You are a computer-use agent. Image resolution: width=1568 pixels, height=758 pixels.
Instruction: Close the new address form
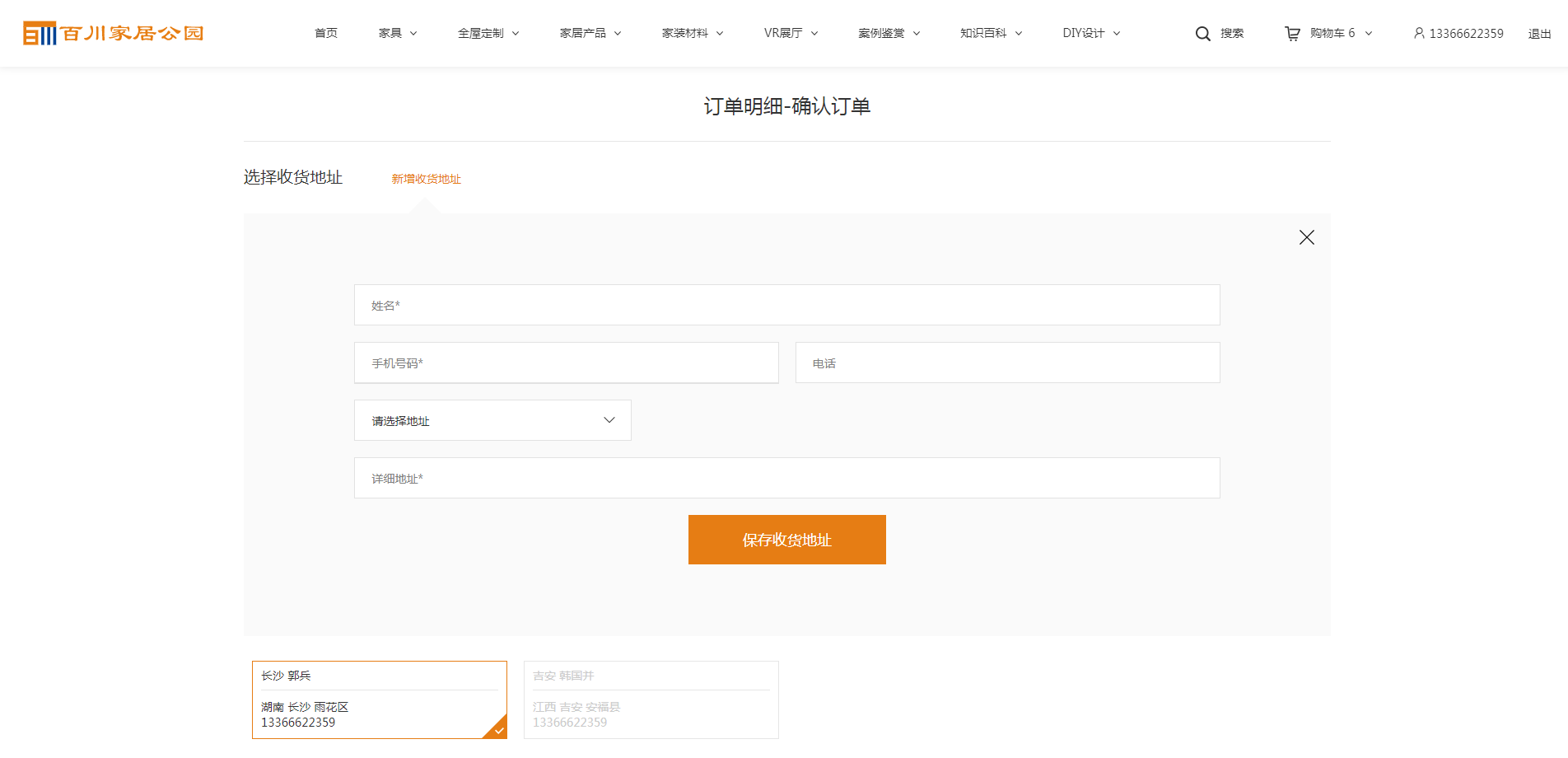(1306, 237)
